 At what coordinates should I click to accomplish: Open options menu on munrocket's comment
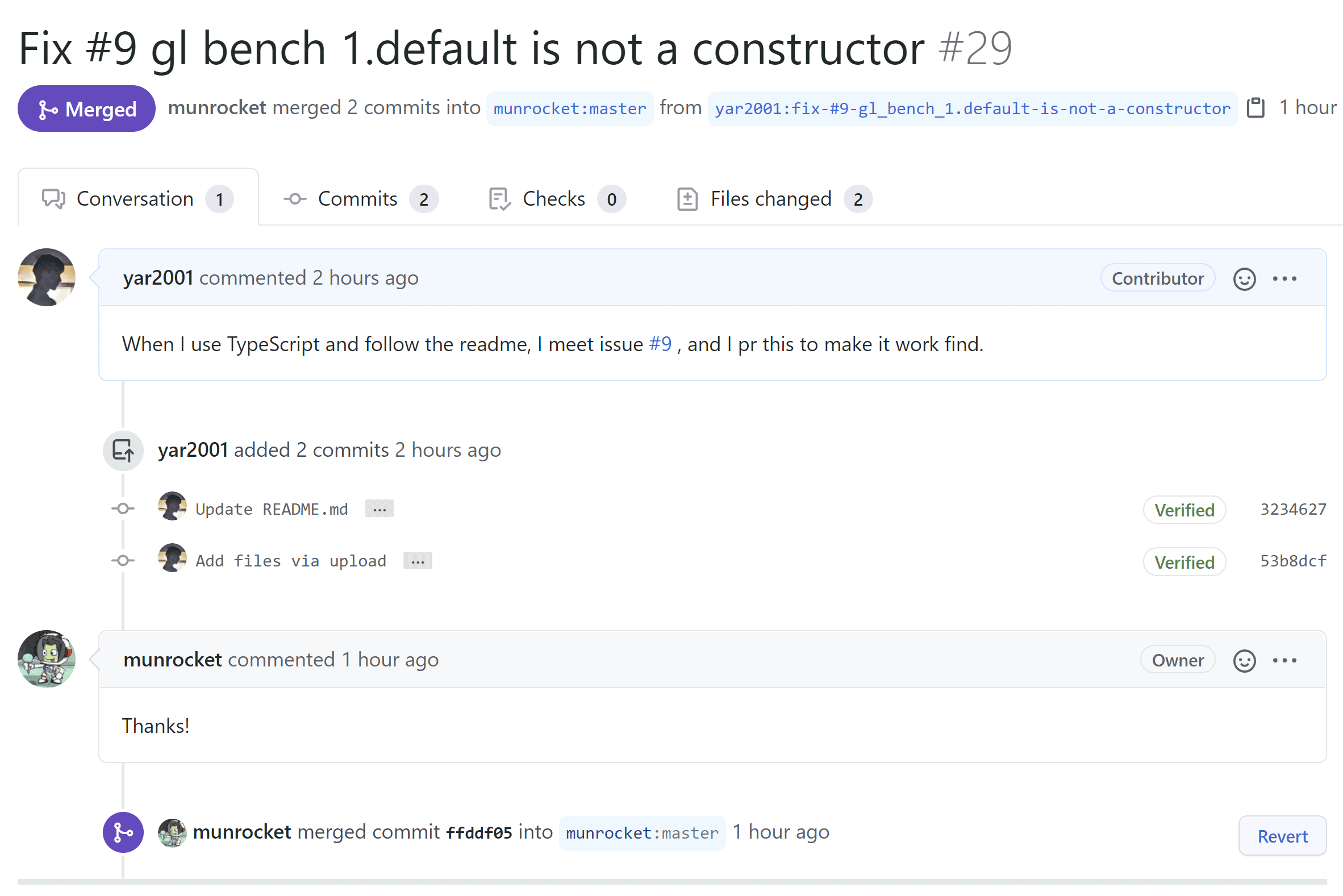(1284, 661)
